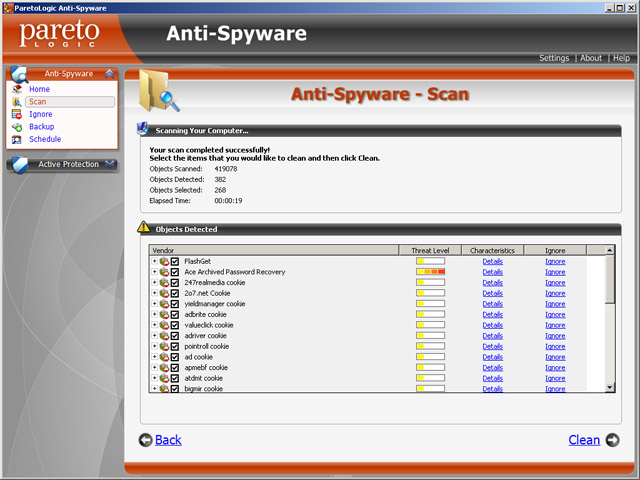
Task: Click the apmebf cookie threat icon
Action: (164, 367)
